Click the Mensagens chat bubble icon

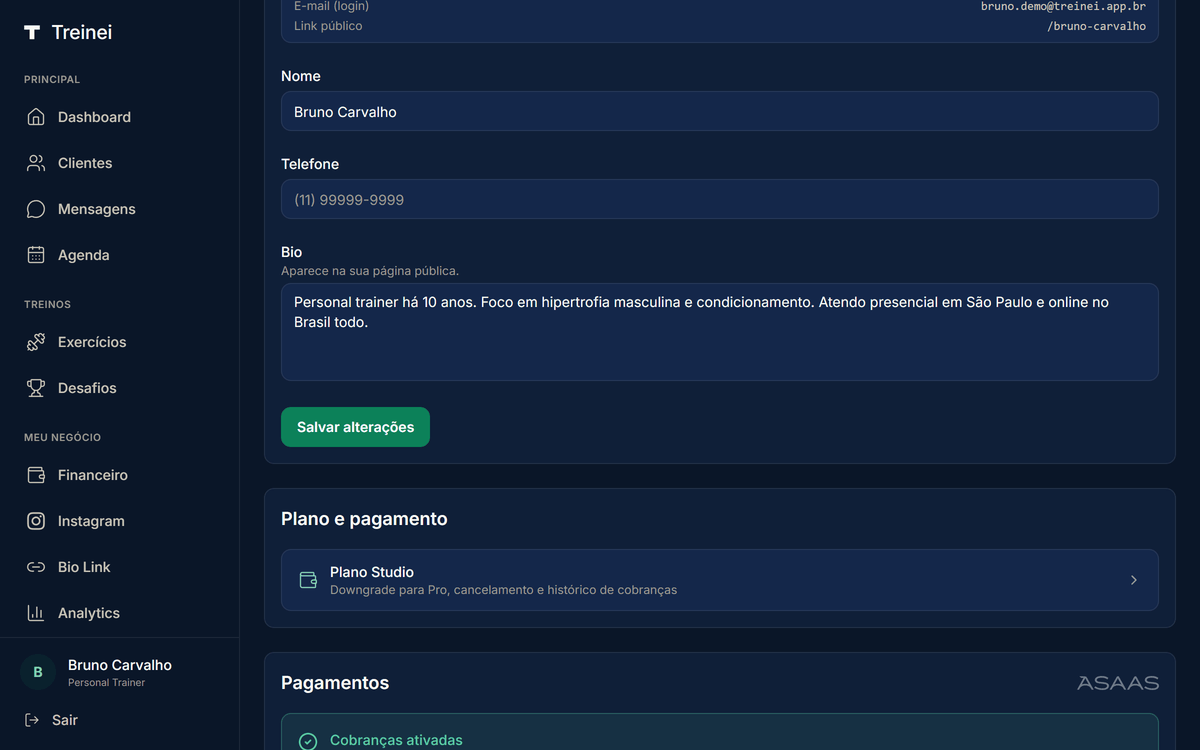point(36,209)
